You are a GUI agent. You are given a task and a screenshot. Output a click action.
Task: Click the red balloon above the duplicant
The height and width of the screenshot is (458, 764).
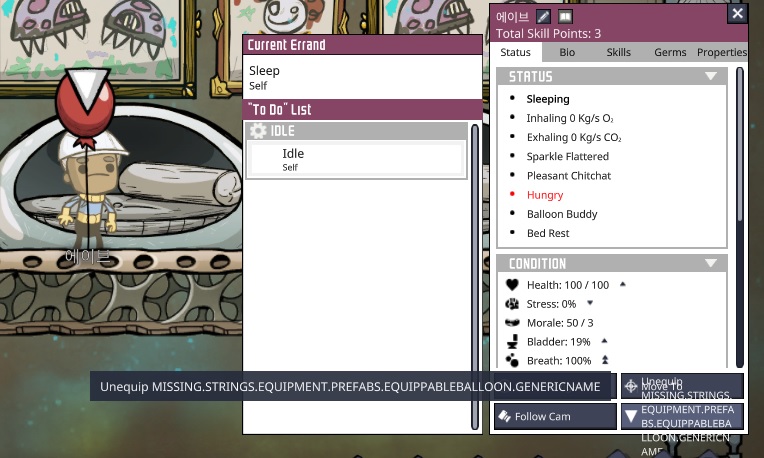click(86, 105)
